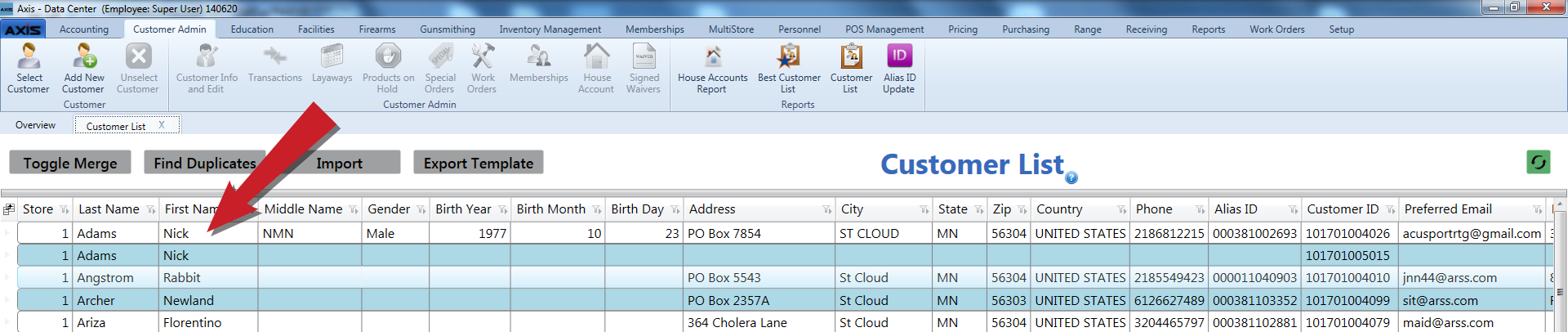This screenshot has width=1568, height=332.
Task: Click the grid field chooser icon
Action: click(x=9, y=209)
